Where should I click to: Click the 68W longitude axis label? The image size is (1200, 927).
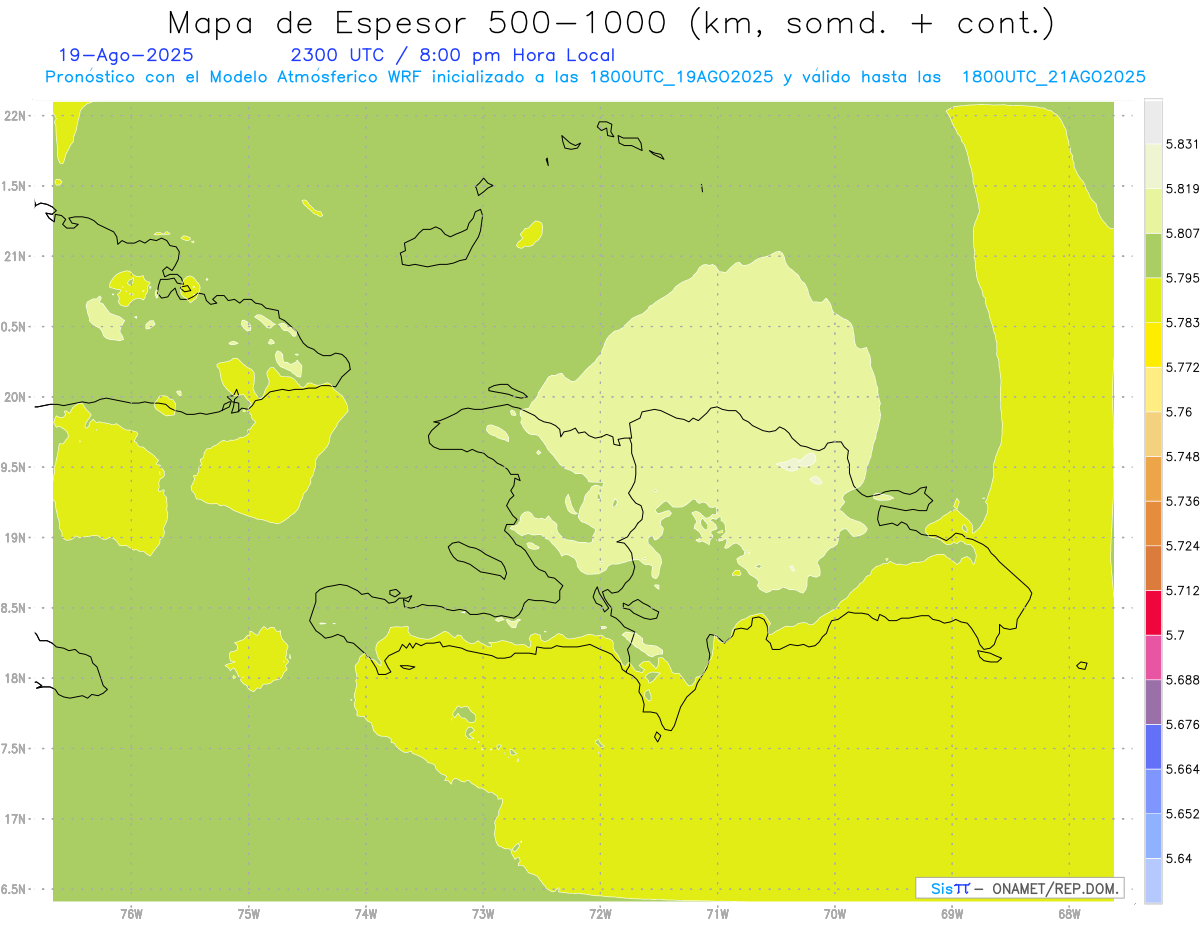1068,914
